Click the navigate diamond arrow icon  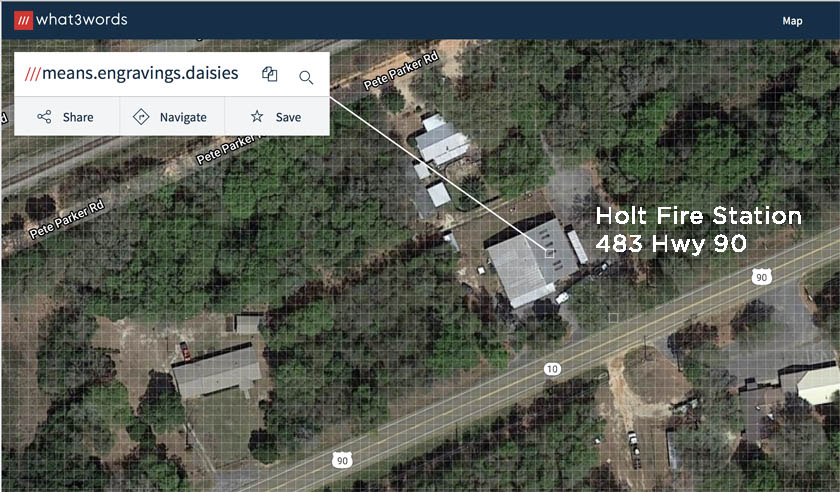[x=141, y=116]
